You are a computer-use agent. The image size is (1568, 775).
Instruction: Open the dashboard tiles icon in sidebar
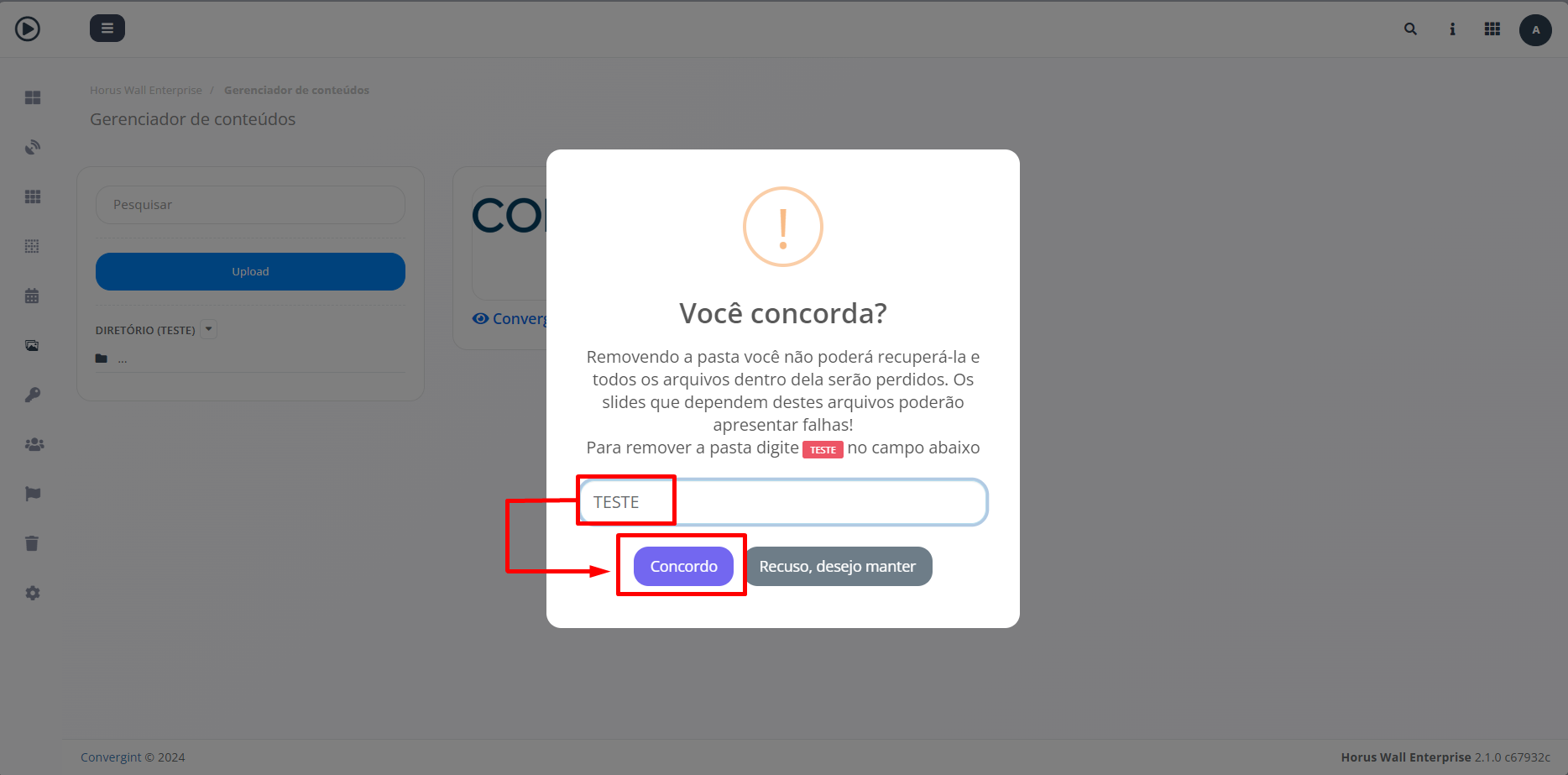[x=33, y=98]
